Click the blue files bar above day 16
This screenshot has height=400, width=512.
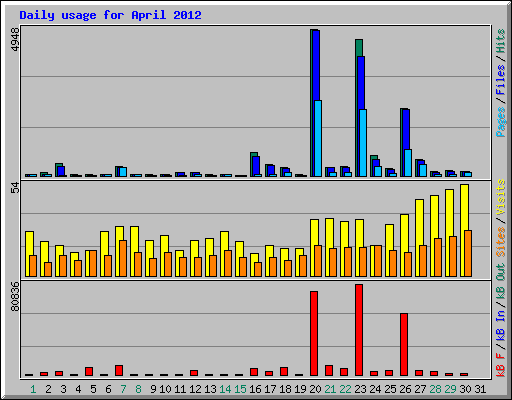coord(256,165)
